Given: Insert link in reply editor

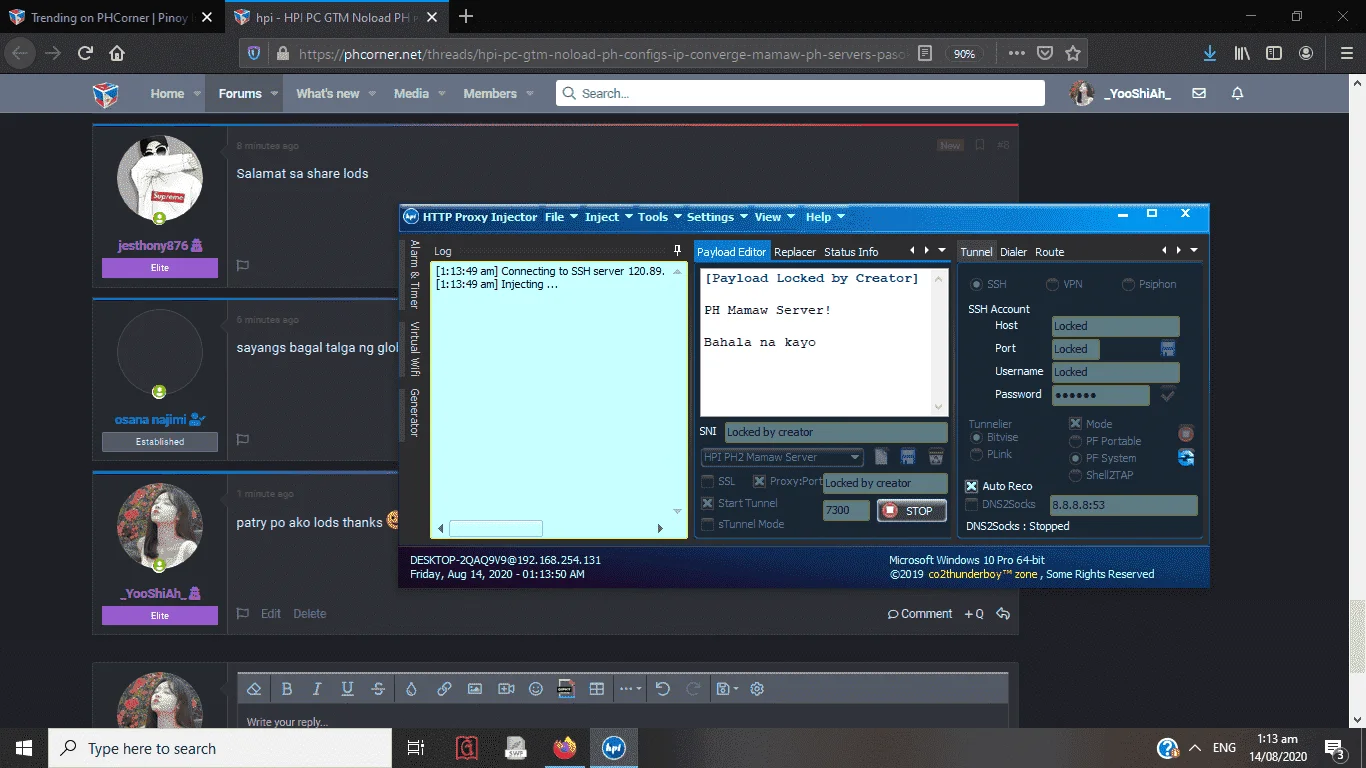Looking at the screenshot, I should pos(444,688).
